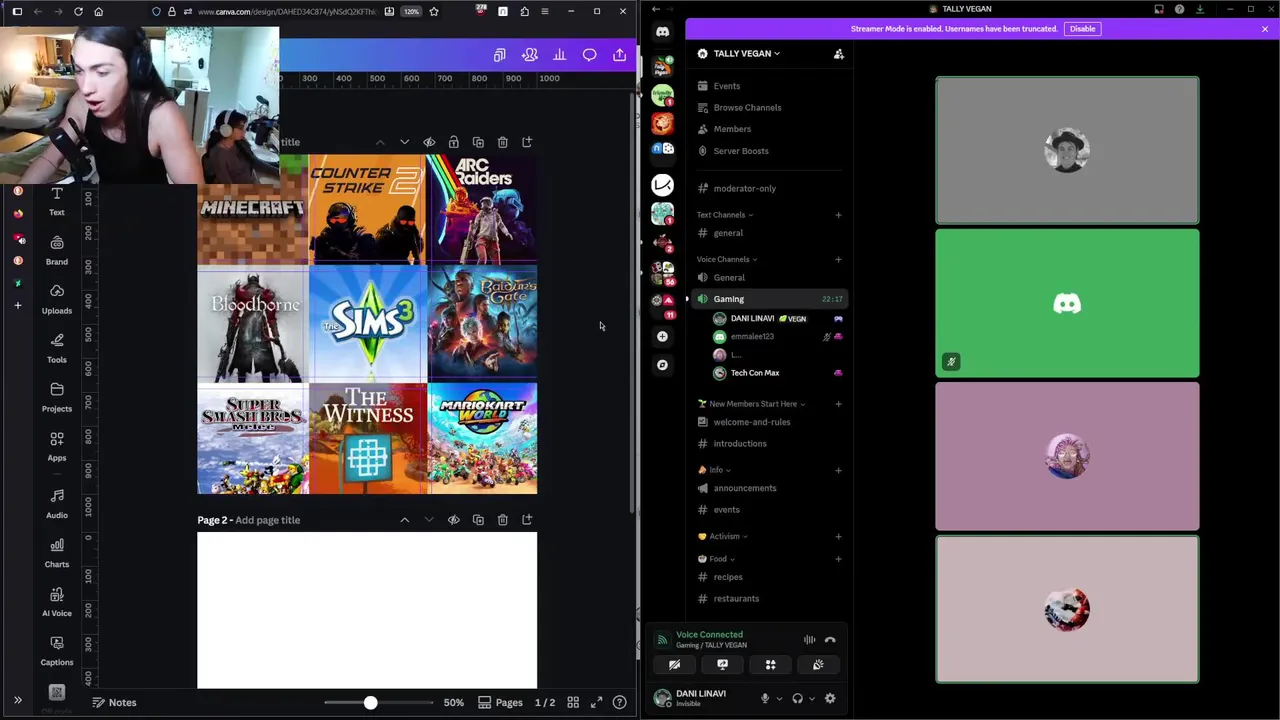This screenshot has width=1280, height=720.
Task: Collapse the Text Channels category
Action: 725,215
